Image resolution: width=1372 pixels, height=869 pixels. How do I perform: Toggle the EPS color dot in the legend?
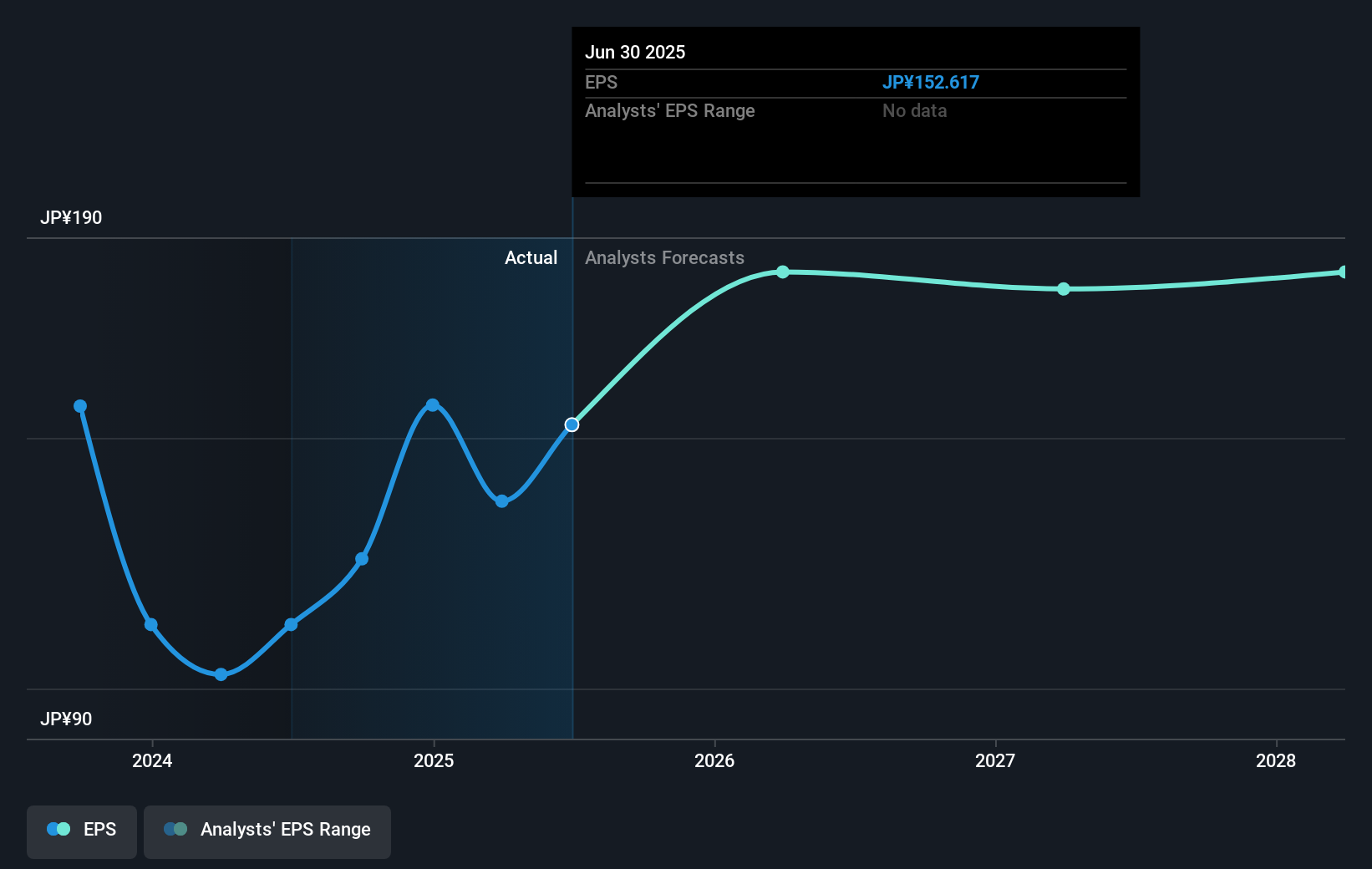(x=57, y=829)
